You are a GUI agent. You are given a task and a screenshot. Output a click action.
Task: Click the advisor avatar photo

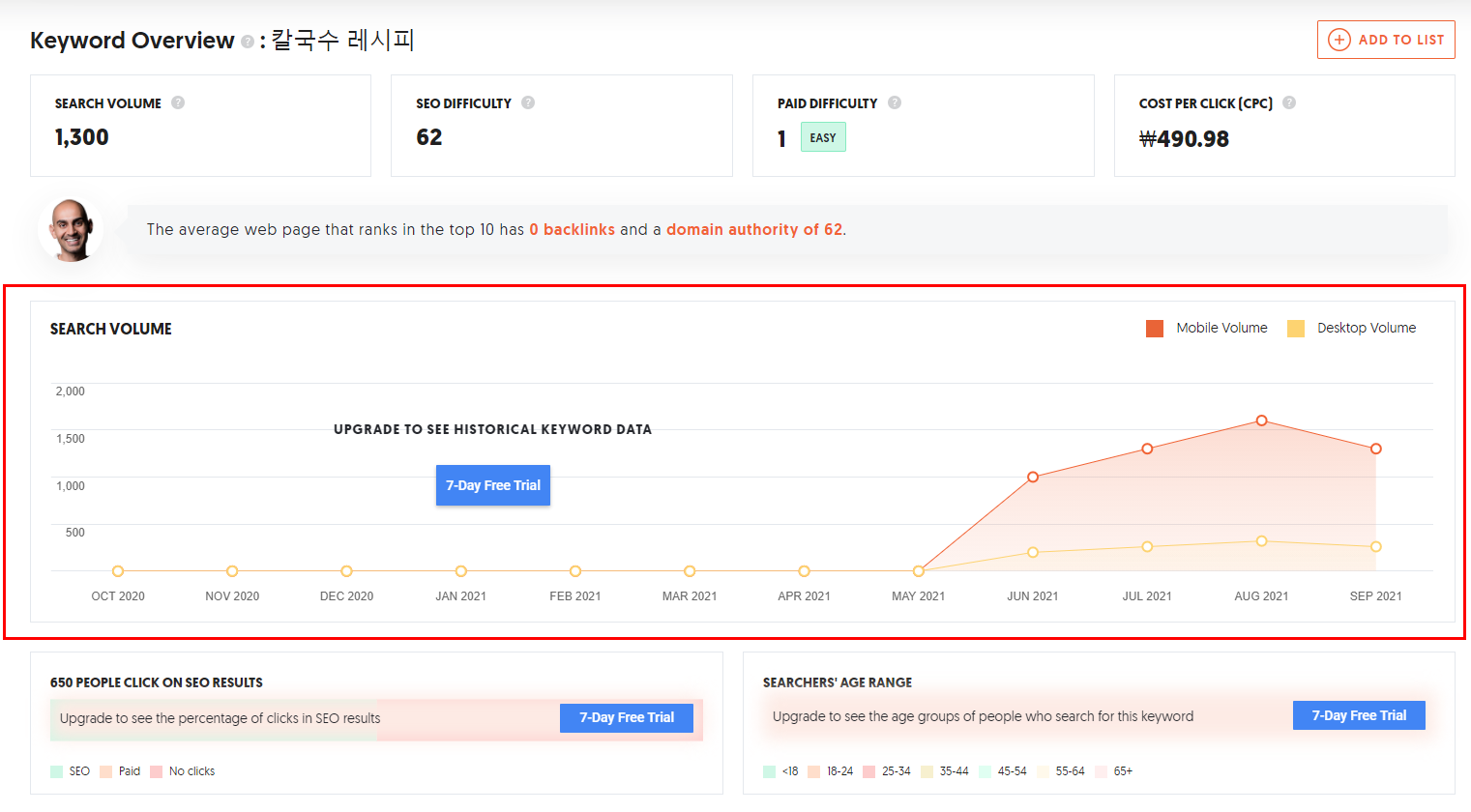click(x=71, y=230)
